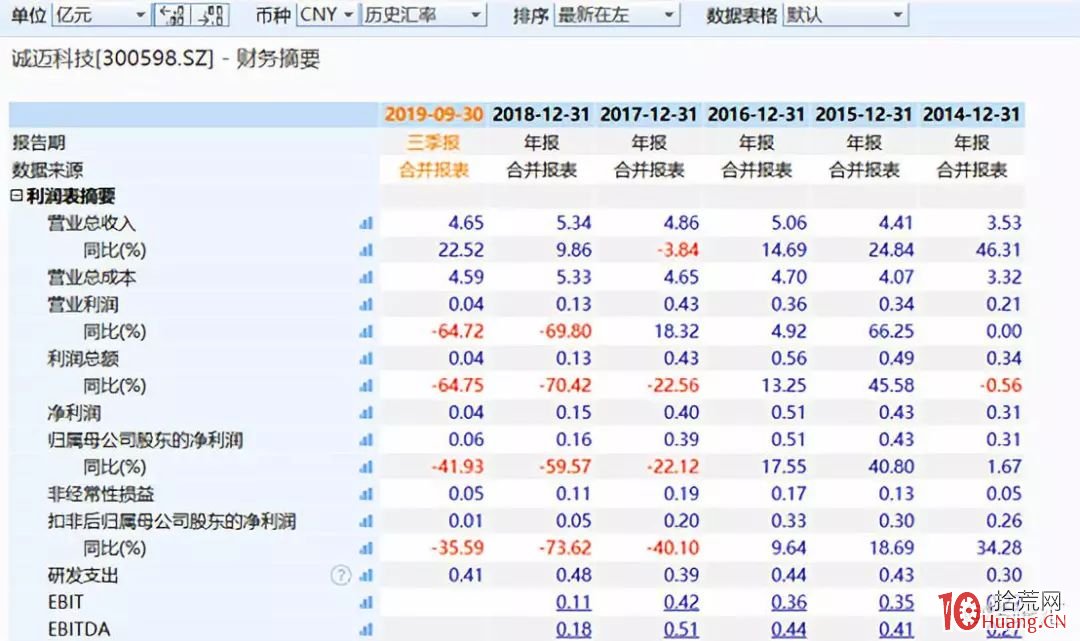Open the 2018 EBITDA value link 0.18

[574, 629]
